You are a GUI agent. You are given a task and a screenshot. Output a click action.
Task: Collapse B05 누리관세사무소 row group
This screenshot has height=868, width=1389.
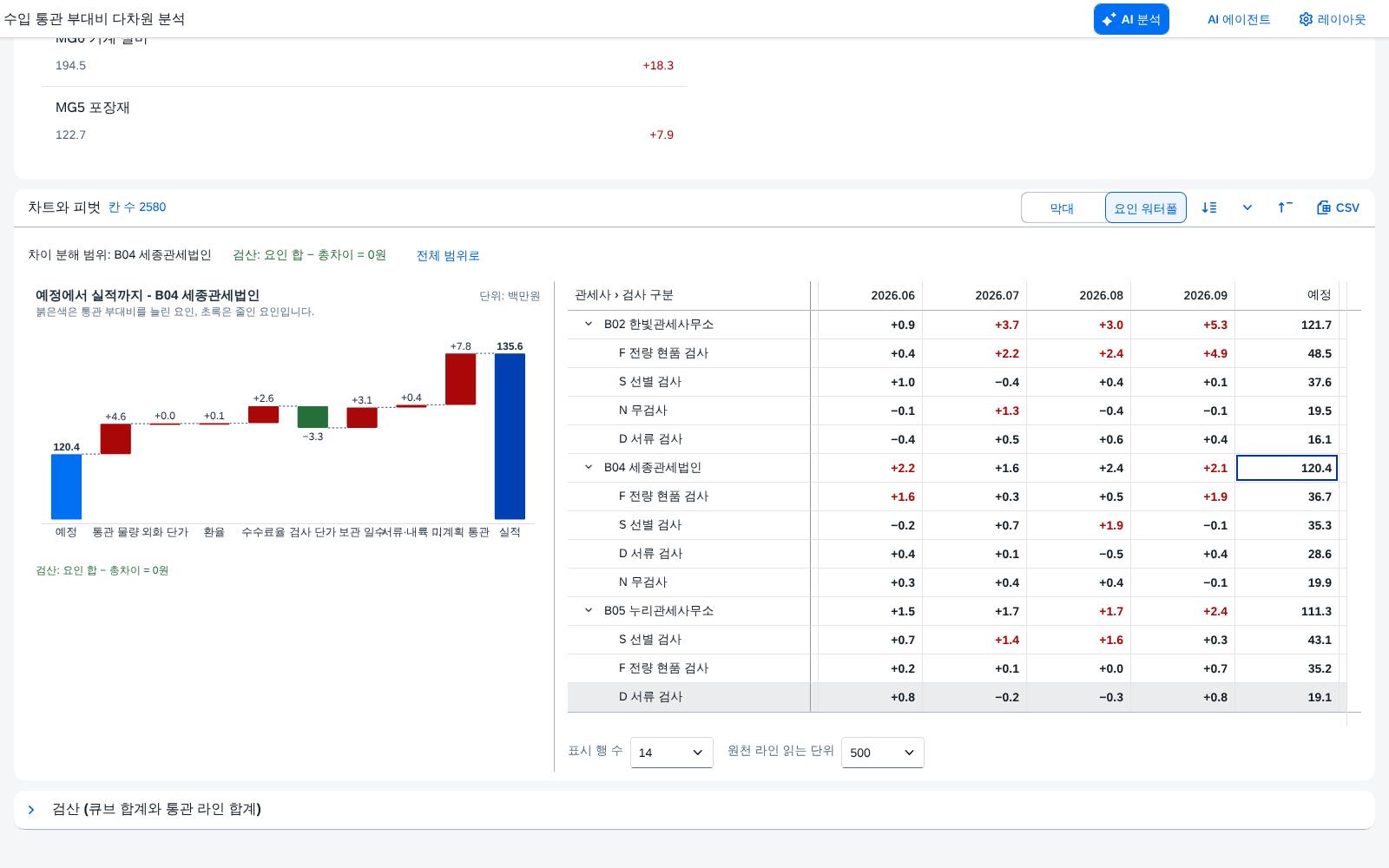[x=589, y=610]
